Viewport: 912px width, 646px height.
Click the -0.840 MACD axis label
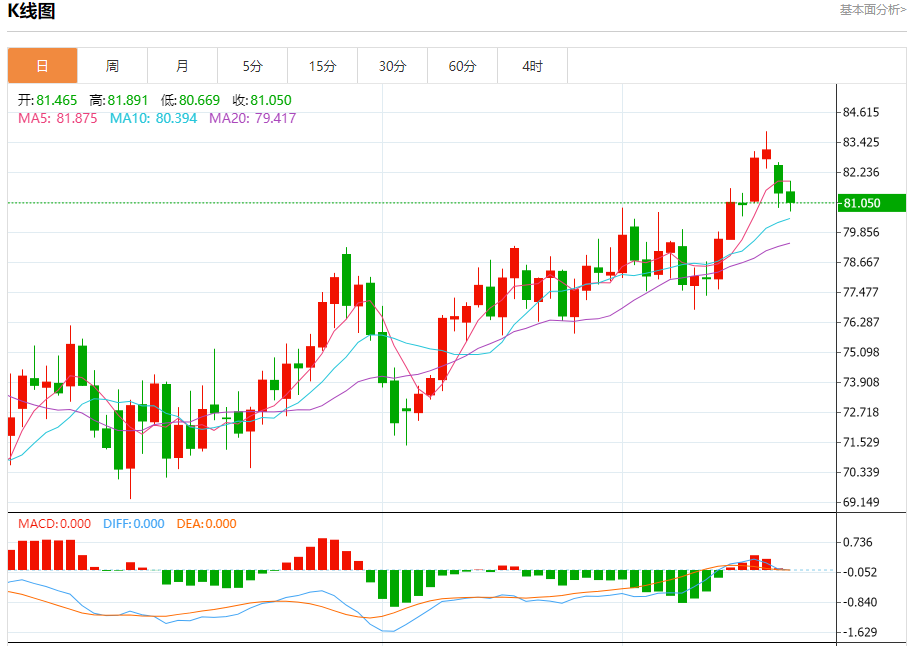(x=858, y=602)
